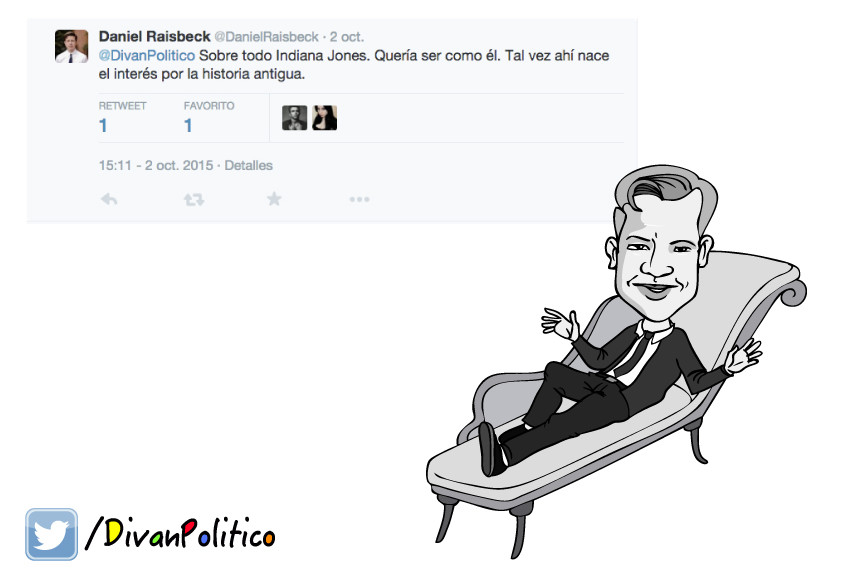Click the dark-haired woman avatar beside the retweet stats
The width and height of the screenshot is (842, 576).
(x=324, y=118)
